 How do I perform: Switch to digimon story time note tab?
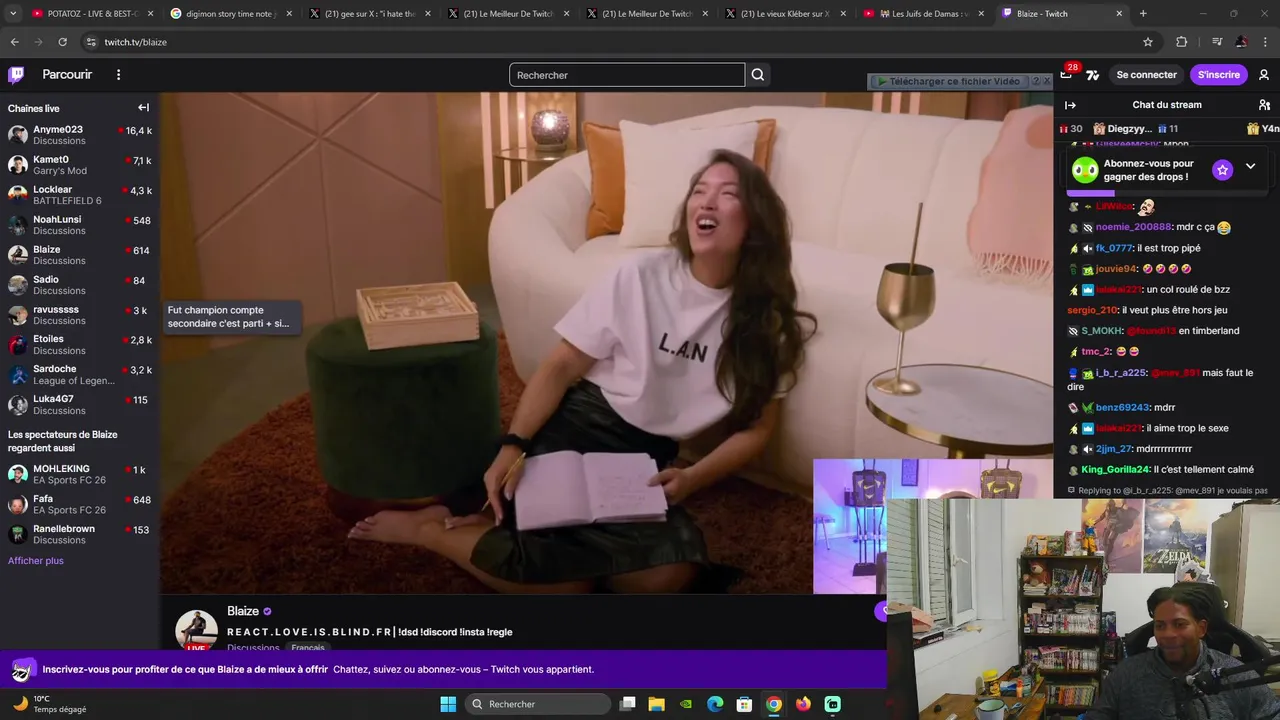pos(231,14)
